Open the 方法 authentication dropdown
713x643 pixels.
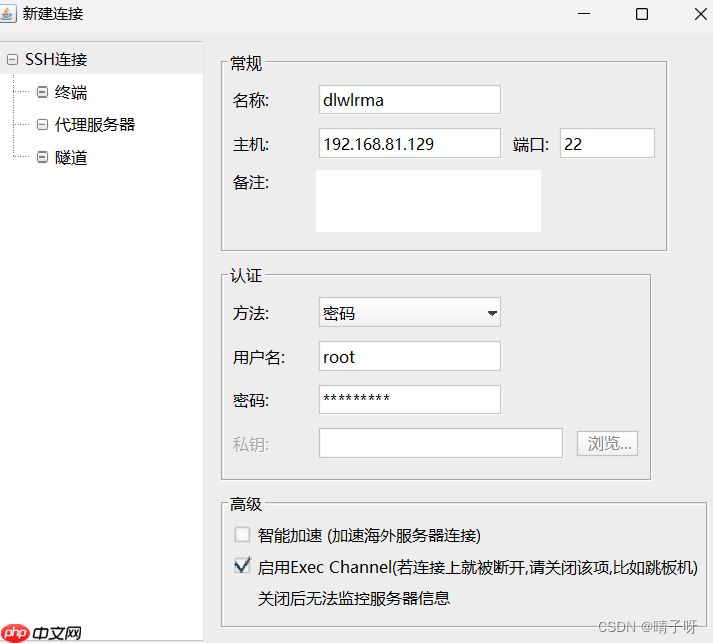(410, 312)
